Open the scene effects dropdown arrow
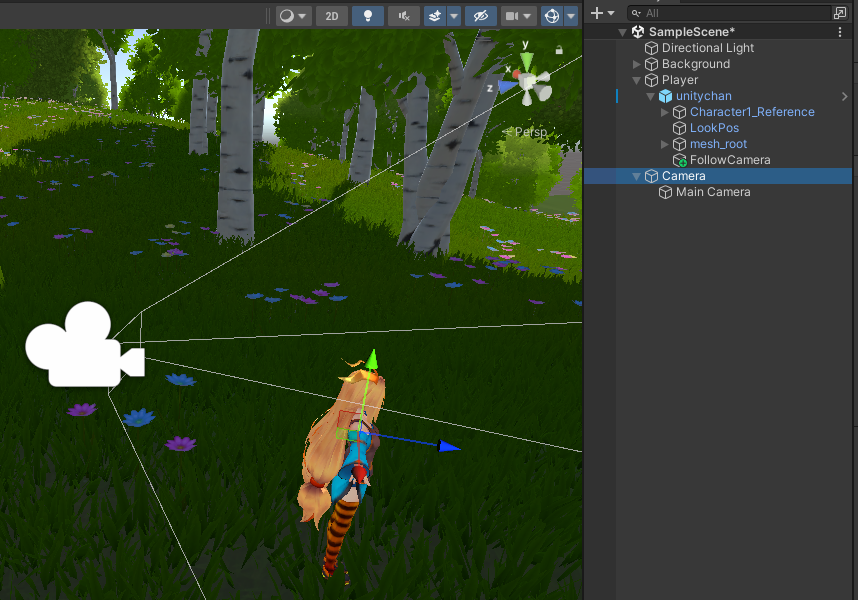This screenshot has height=600, width=858. [454, 16]
